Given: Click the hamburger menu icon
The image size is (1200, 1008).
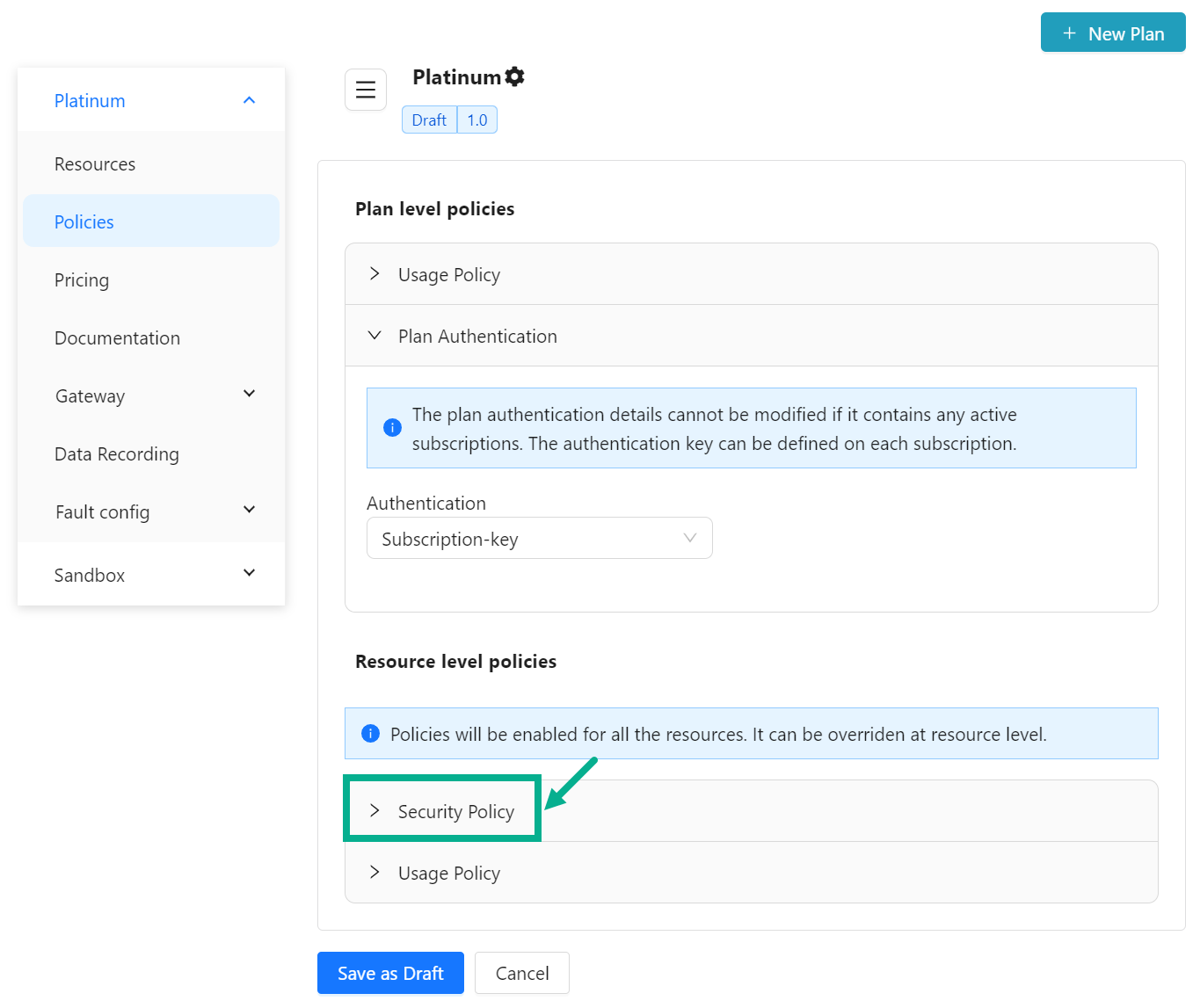Looking at the screenshot, I should click(x=365, y=90).
